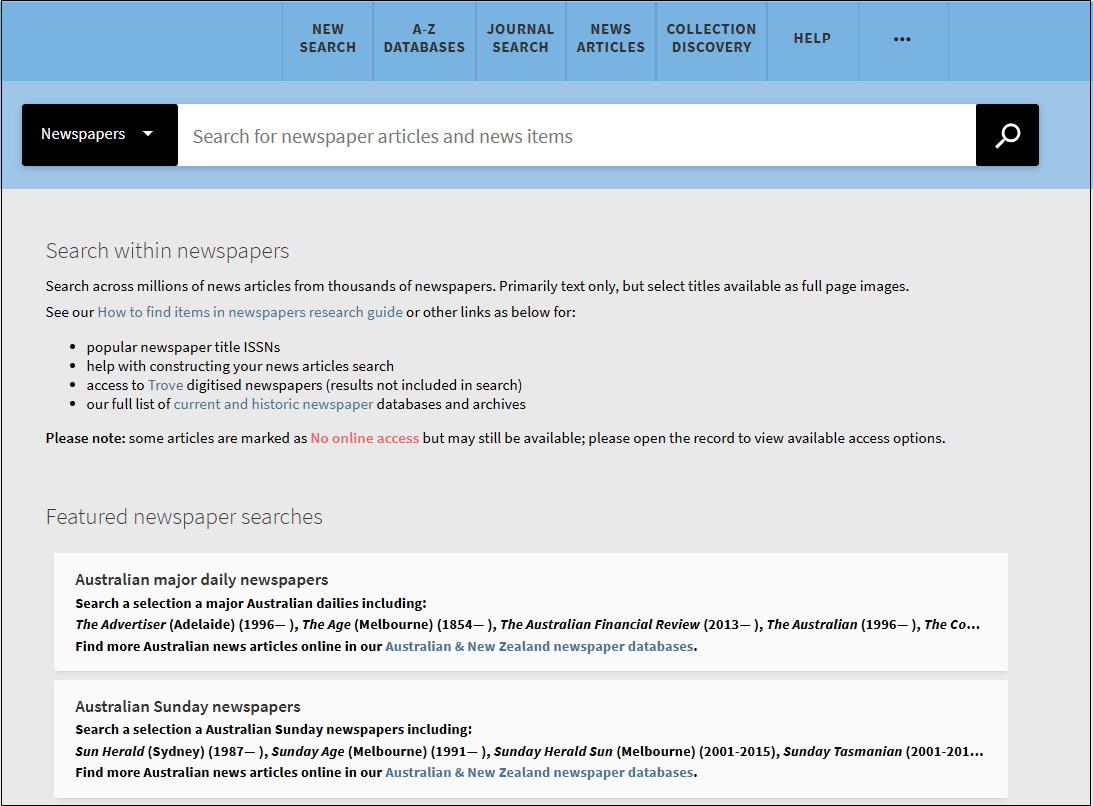Screen dimensions: 1093x806
Task: Select News Articles in the navigation bar
Action: point(610,39)
